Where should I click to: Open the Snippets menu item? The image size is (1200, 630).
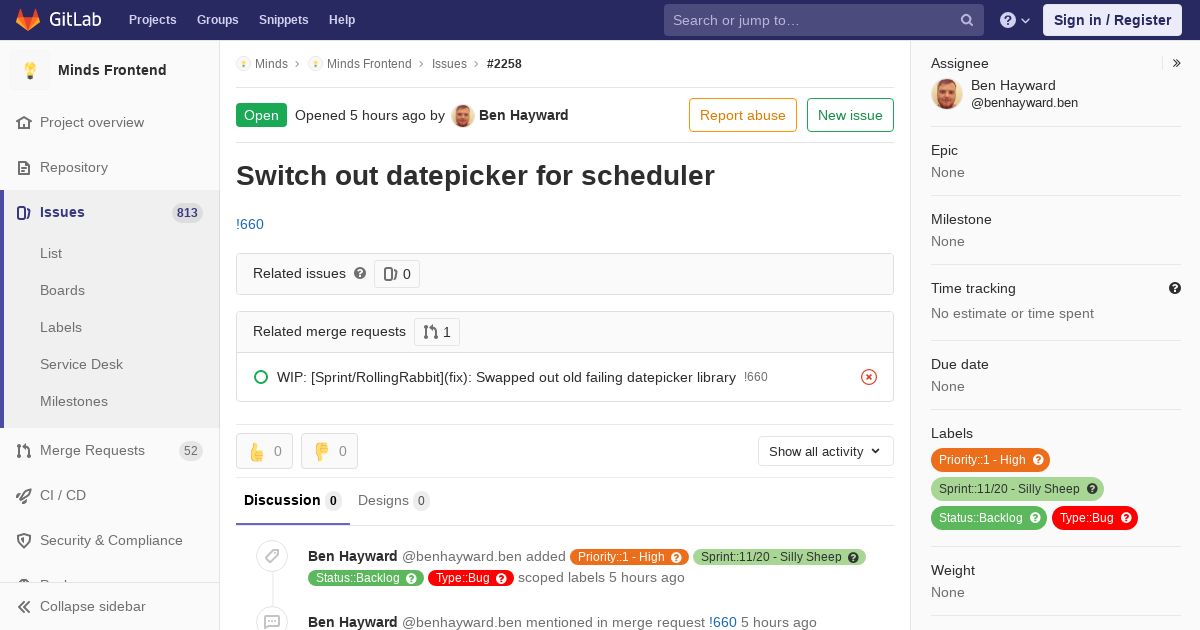(284, 20)
